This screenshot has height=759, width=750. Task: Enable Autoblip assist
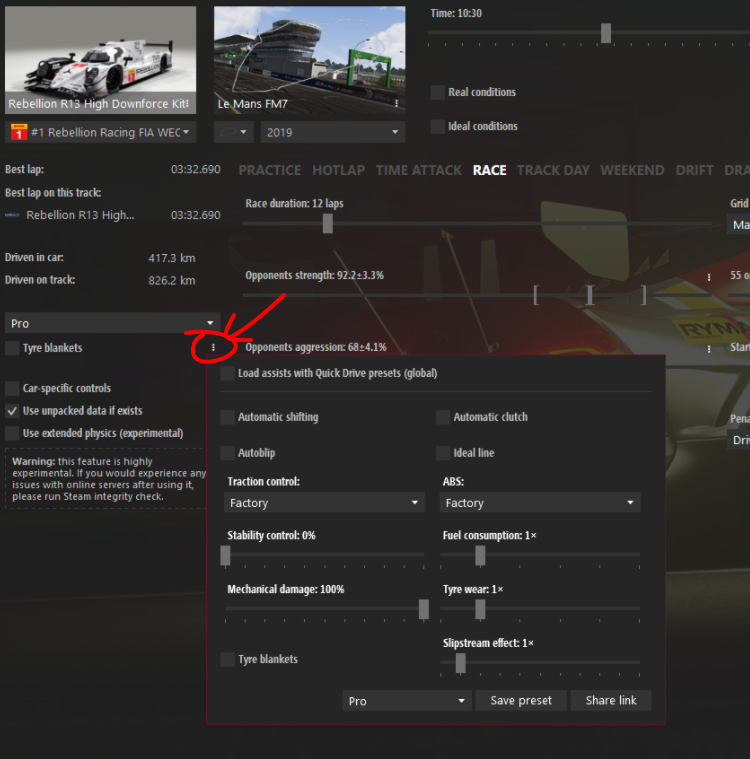pyautogui.click(x=228, y=453)
